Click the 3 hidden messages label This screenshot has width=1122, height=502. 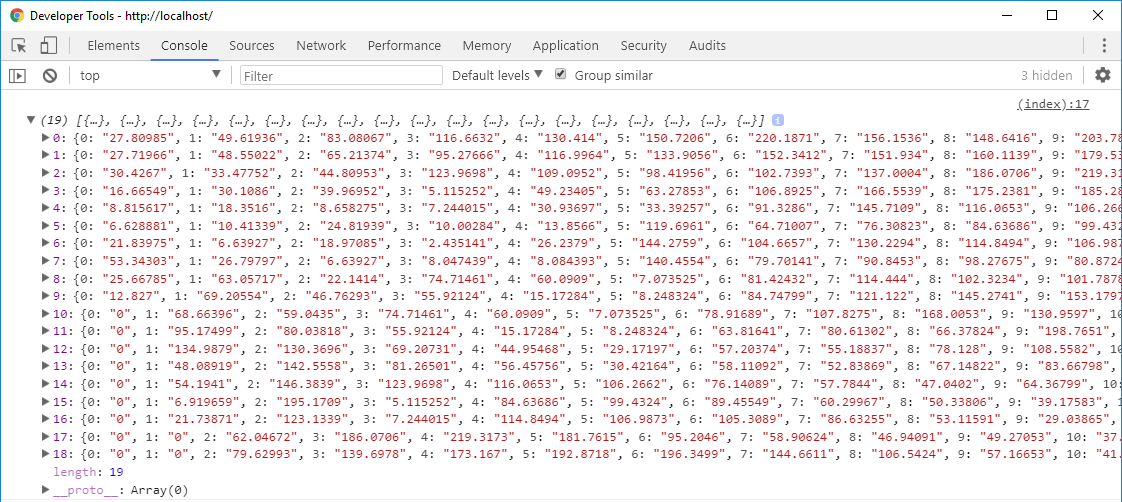(1046, 75)
